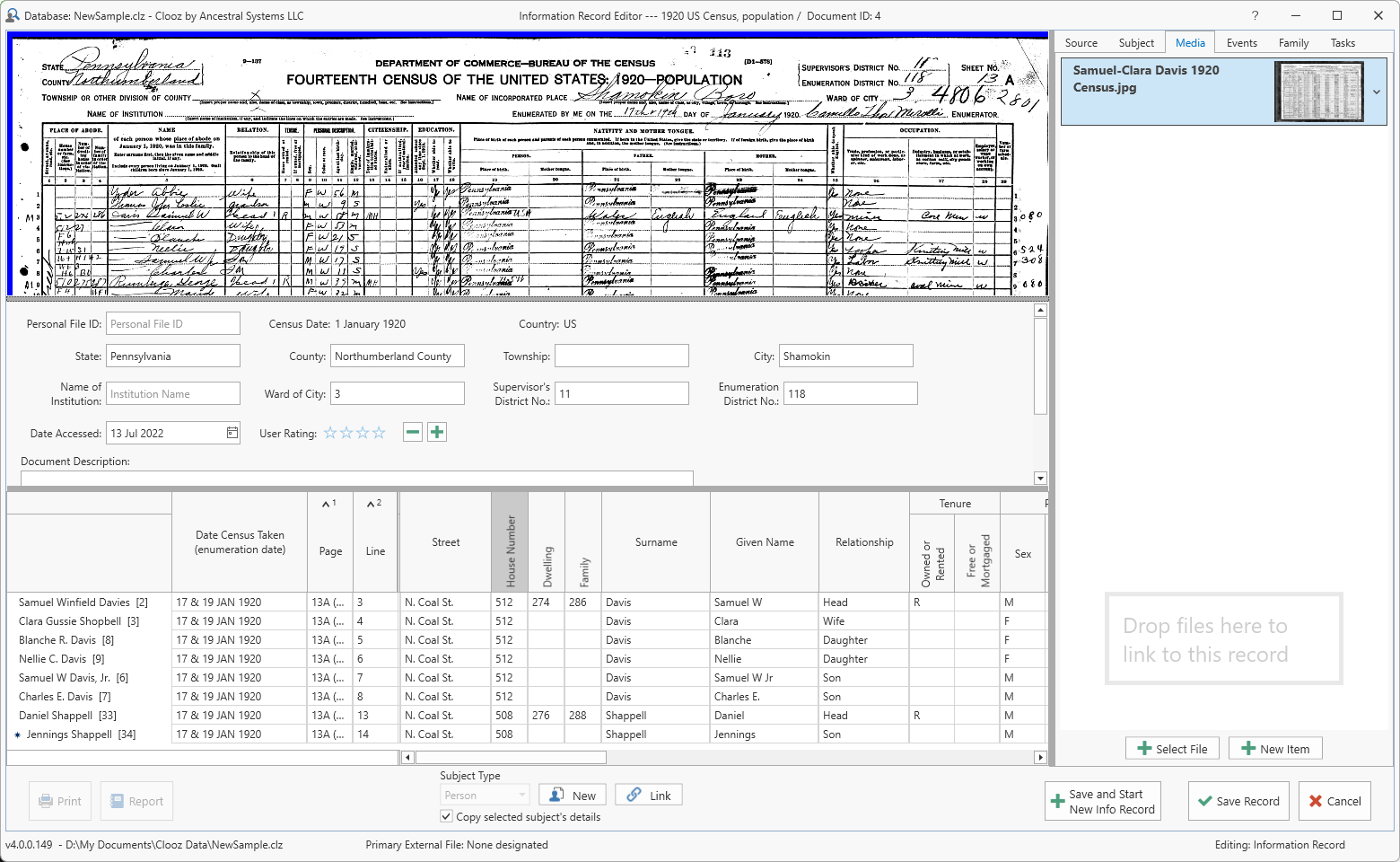Screen dimensions: 1400x862
Task: Set user rating to four stars
Action: click(x=379, y=433)
